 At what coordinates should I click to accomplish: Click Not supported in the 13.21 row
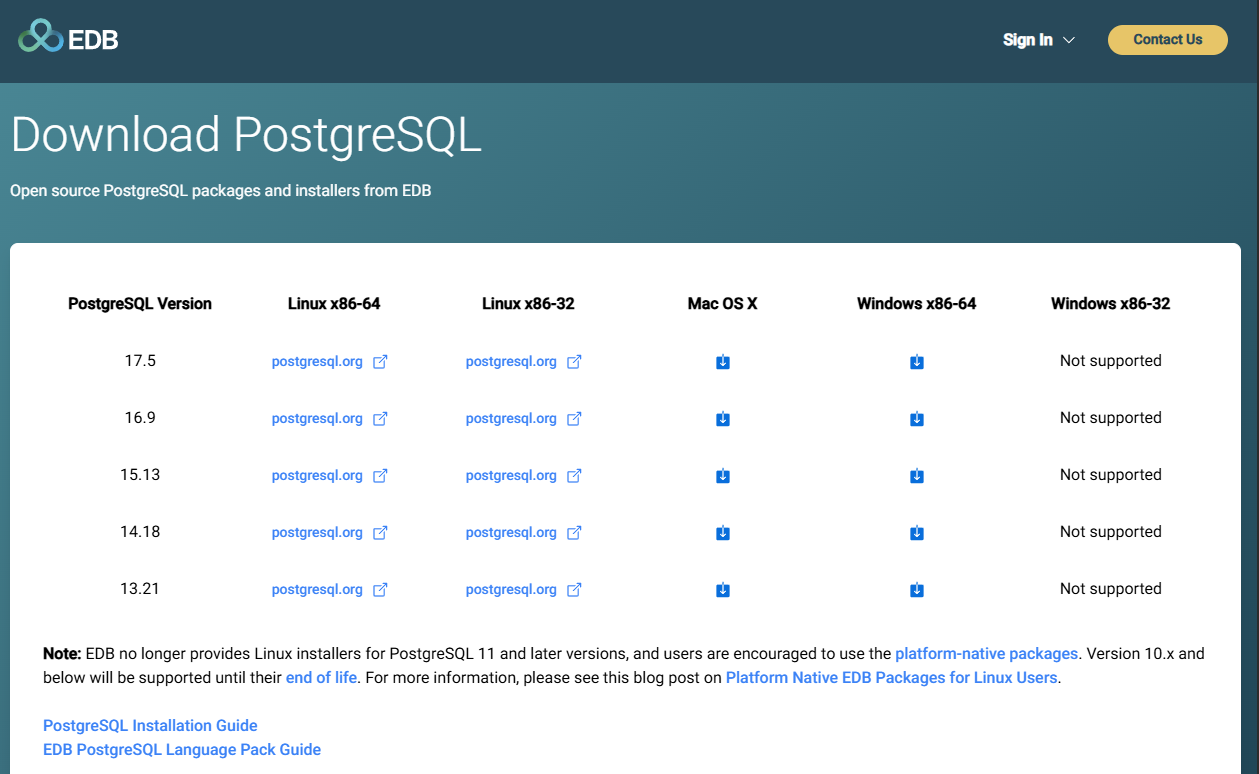1110,589
